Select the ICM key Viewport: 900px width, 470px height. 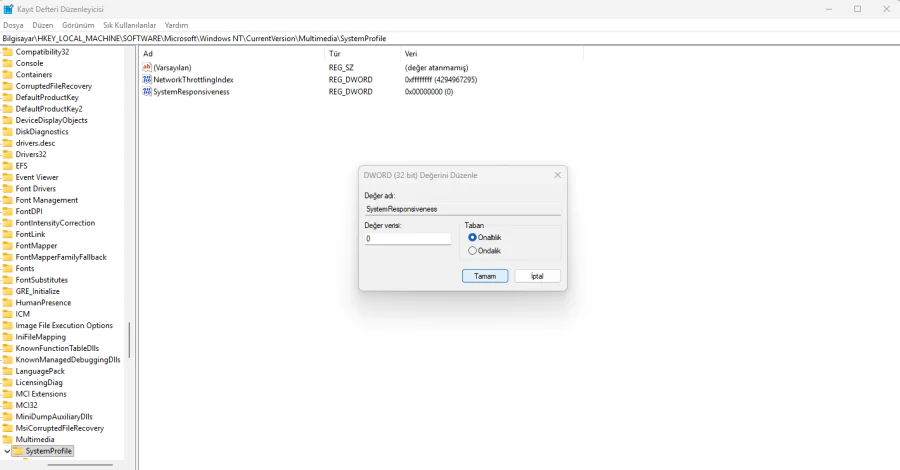pyautogui.click(x=22, y=314)
